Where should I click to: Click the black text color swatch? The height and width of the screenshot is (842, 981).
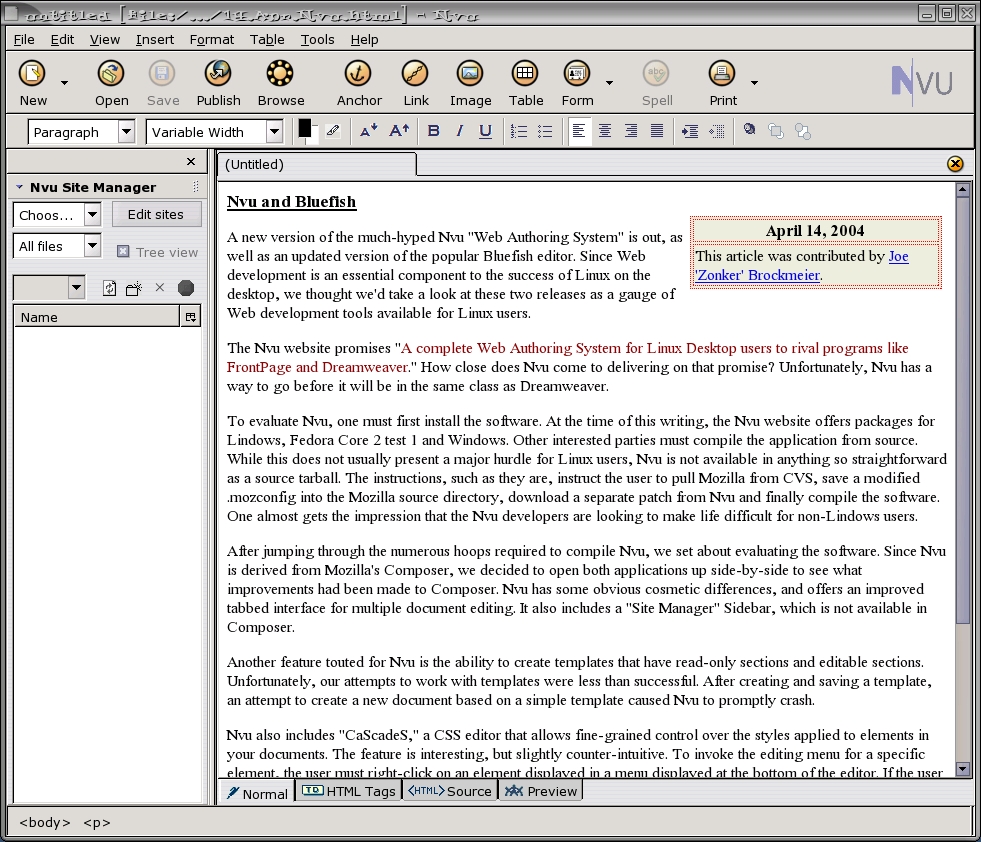click(305, 128)
